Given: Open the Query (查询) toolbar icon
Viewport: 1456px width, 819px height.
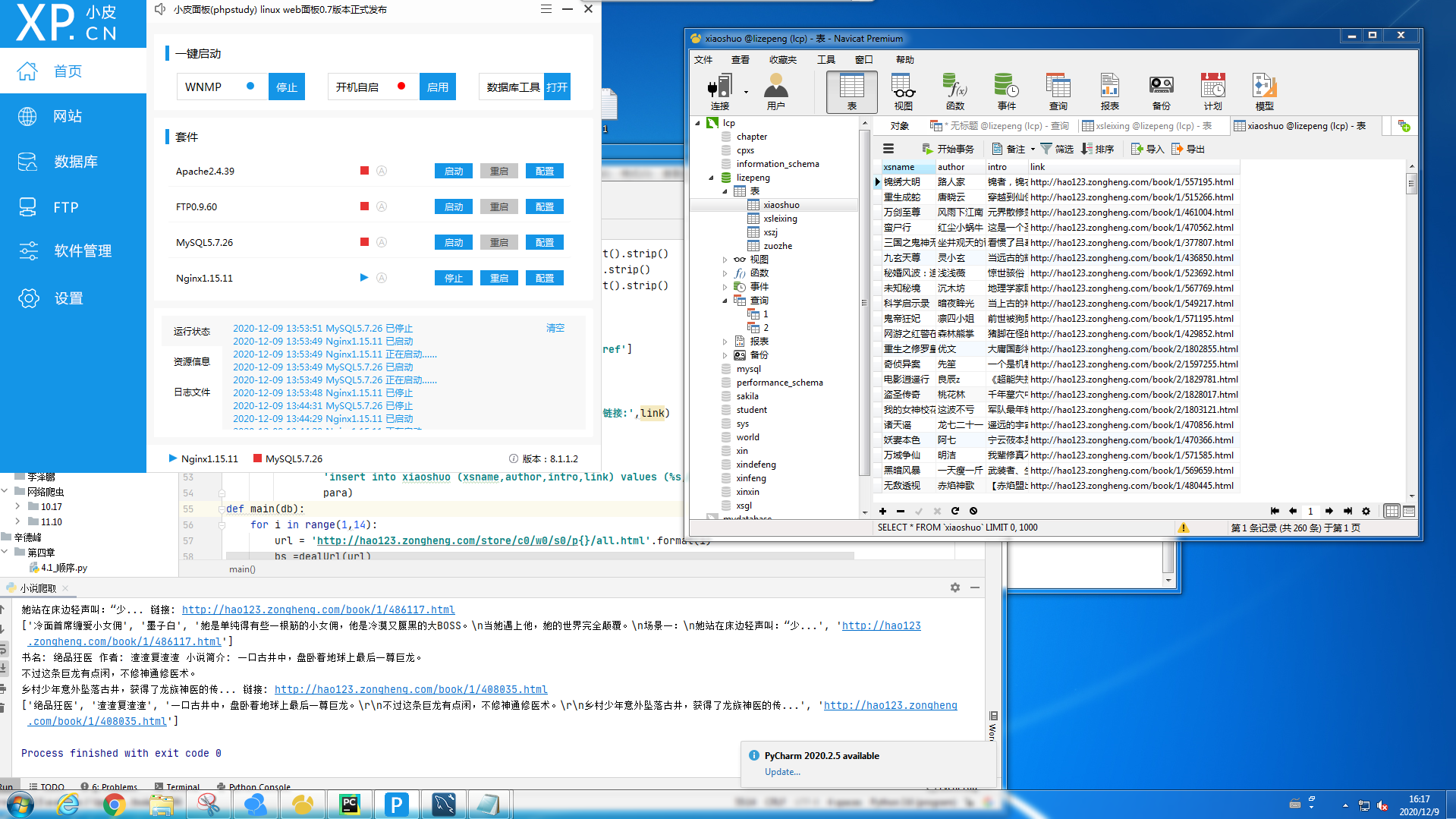Looking at the screenshot, I should [x=1058, y=92].
